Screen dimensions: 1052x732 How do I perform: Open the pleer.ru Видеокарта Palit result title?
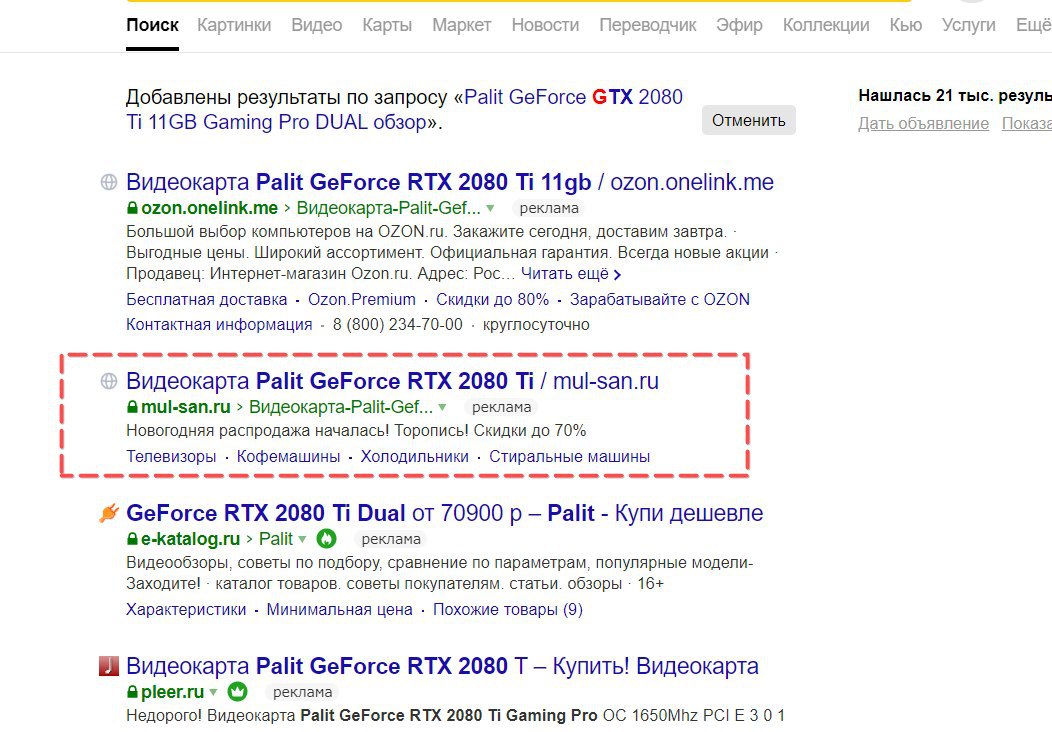pos(442,666)
